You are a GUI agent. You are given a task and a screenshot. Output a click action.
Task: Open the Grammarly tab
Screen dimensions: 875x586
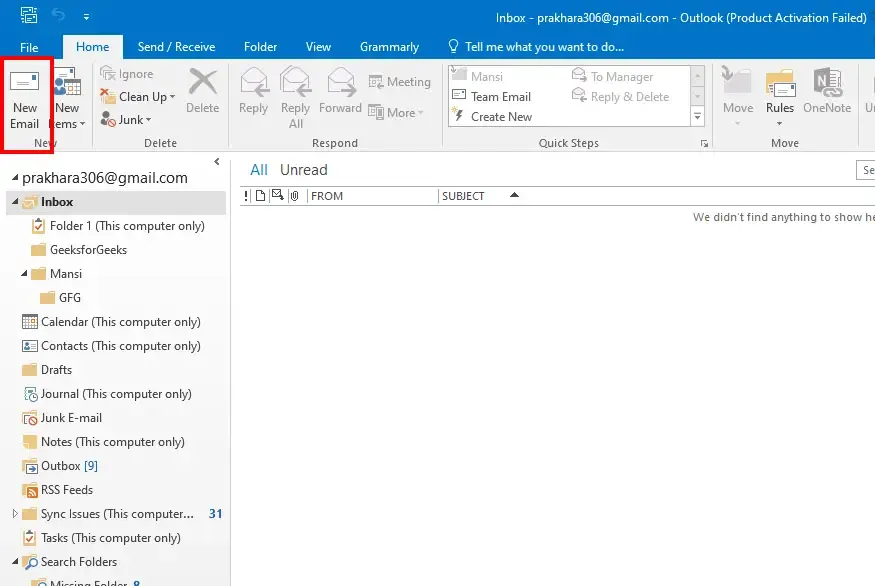389,47
